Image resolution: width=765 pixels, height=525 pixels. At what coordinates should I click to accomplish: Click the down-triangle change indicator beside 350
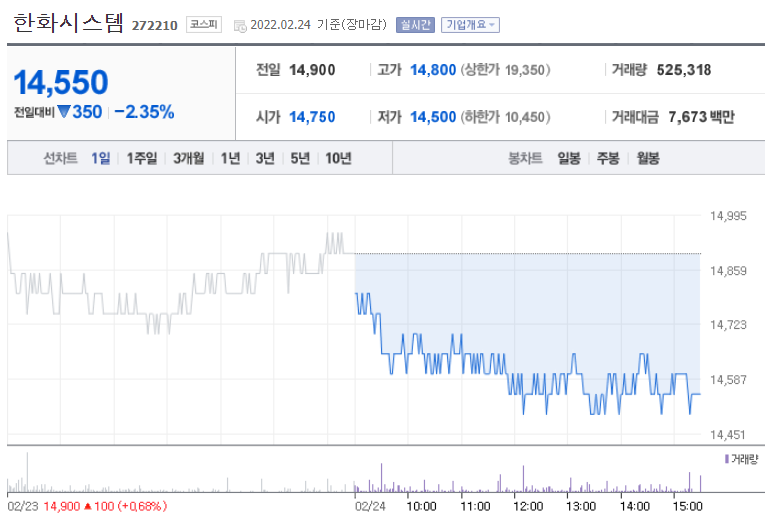(64, 111)
